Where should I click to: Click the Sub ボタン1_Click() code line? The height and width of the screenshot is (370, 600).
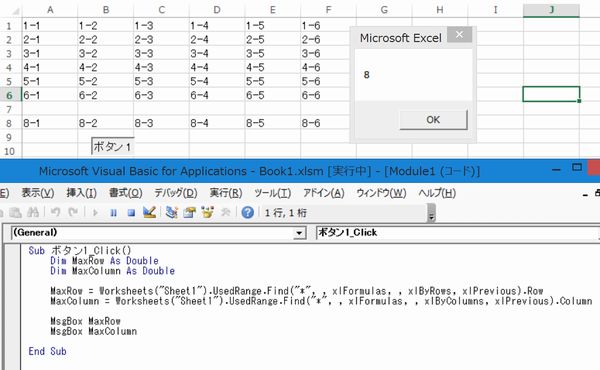[x=80, y=251]
